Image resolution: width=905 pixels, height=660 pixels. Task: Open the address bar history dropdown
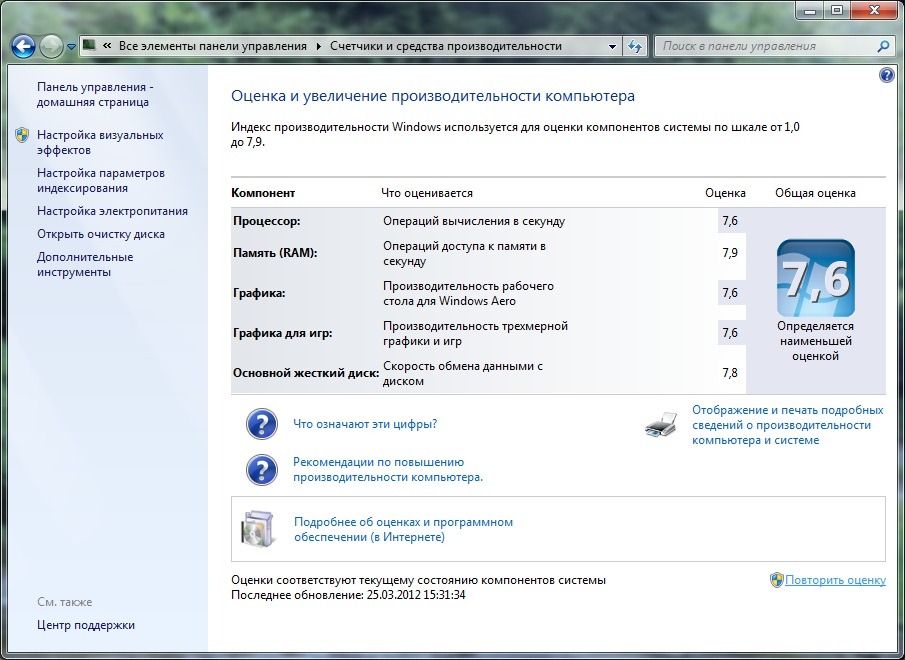coord(612,47)
